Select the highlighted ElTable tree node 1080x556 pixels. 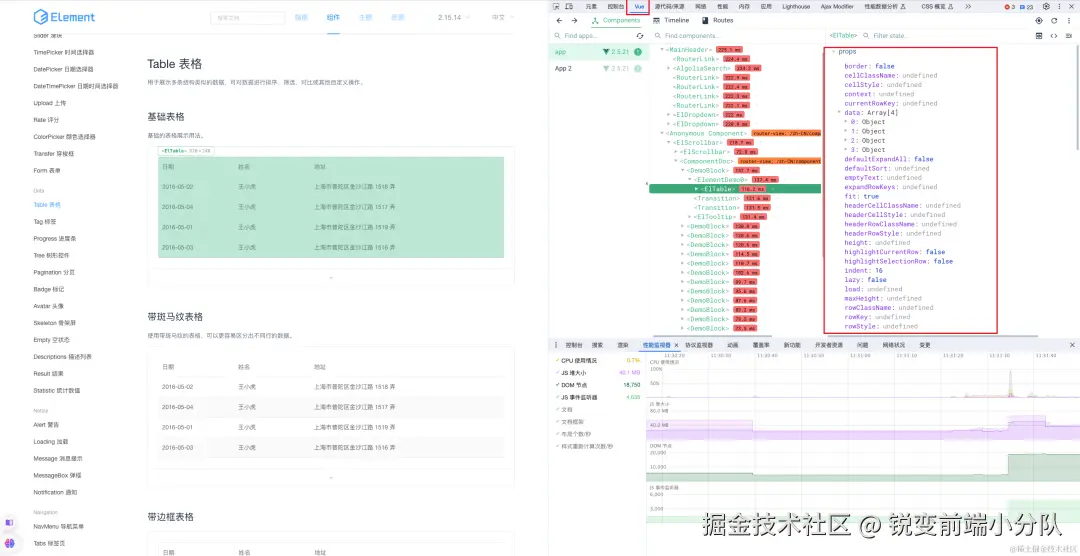(x=735, y=189)
